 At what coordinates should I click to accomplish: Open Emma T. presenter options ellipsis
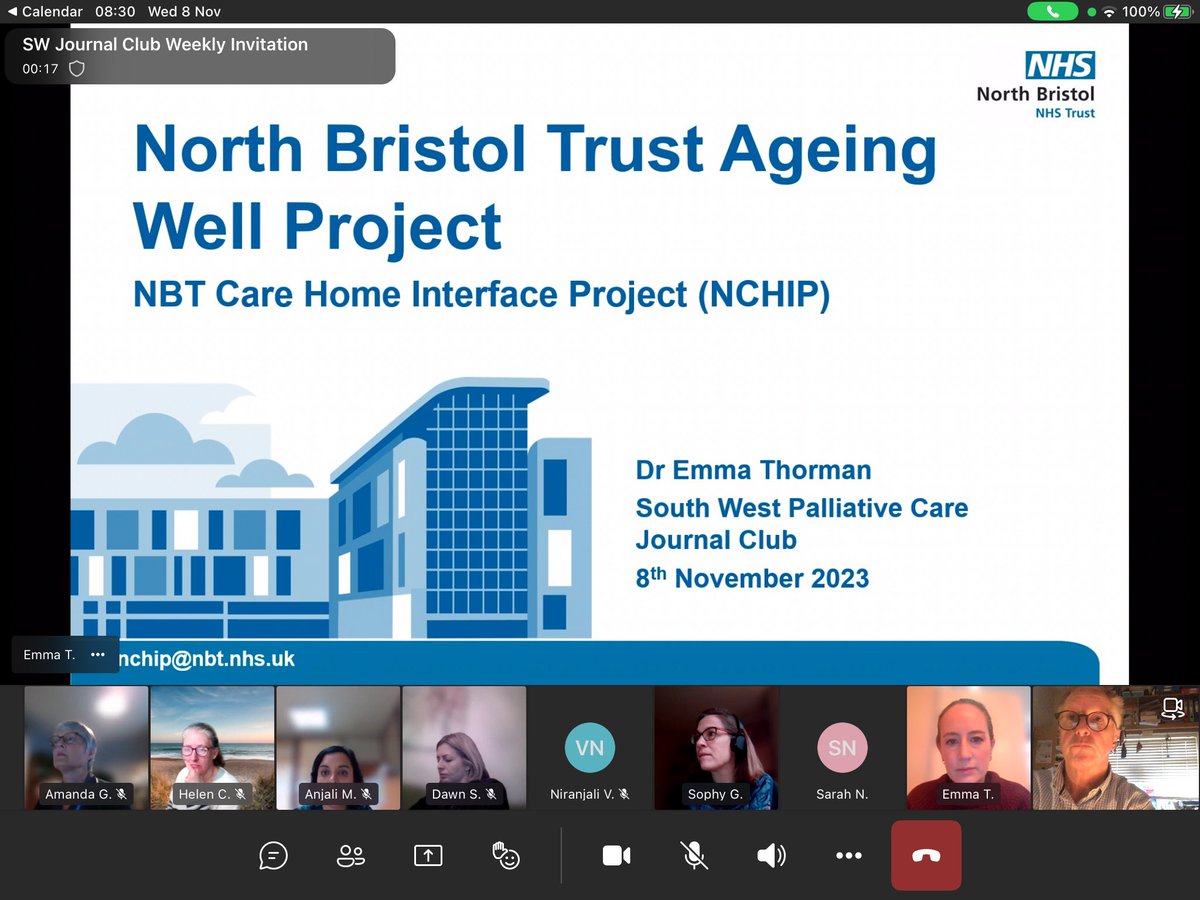[x=97, y=655]
